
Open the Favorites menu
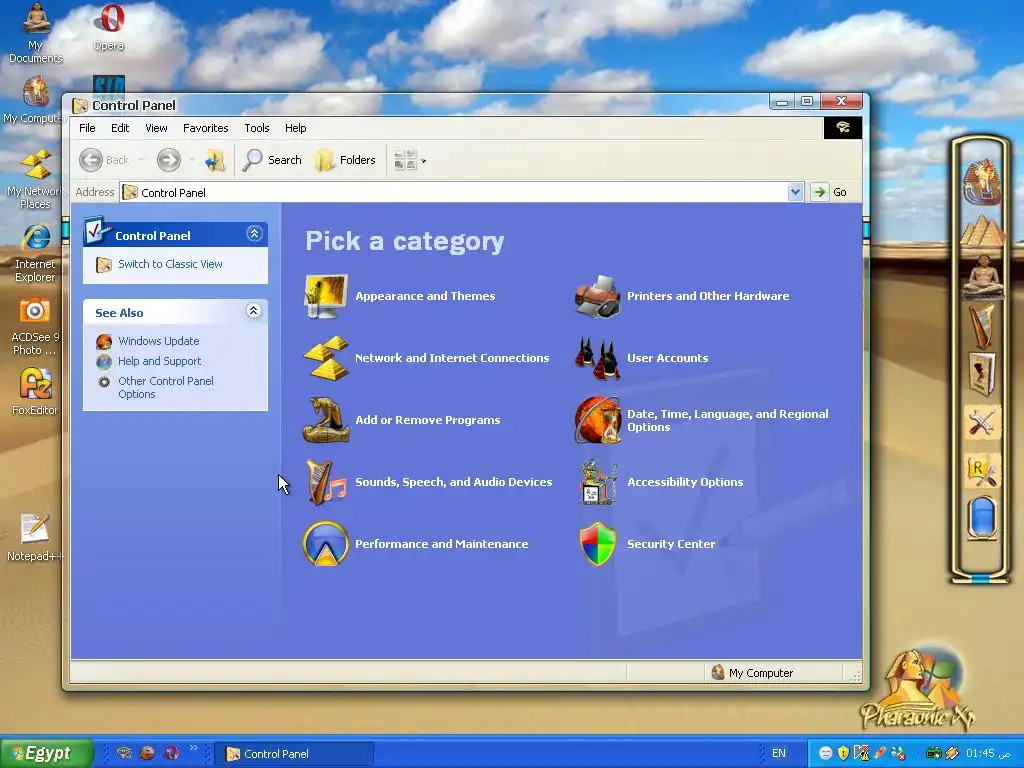205,128
